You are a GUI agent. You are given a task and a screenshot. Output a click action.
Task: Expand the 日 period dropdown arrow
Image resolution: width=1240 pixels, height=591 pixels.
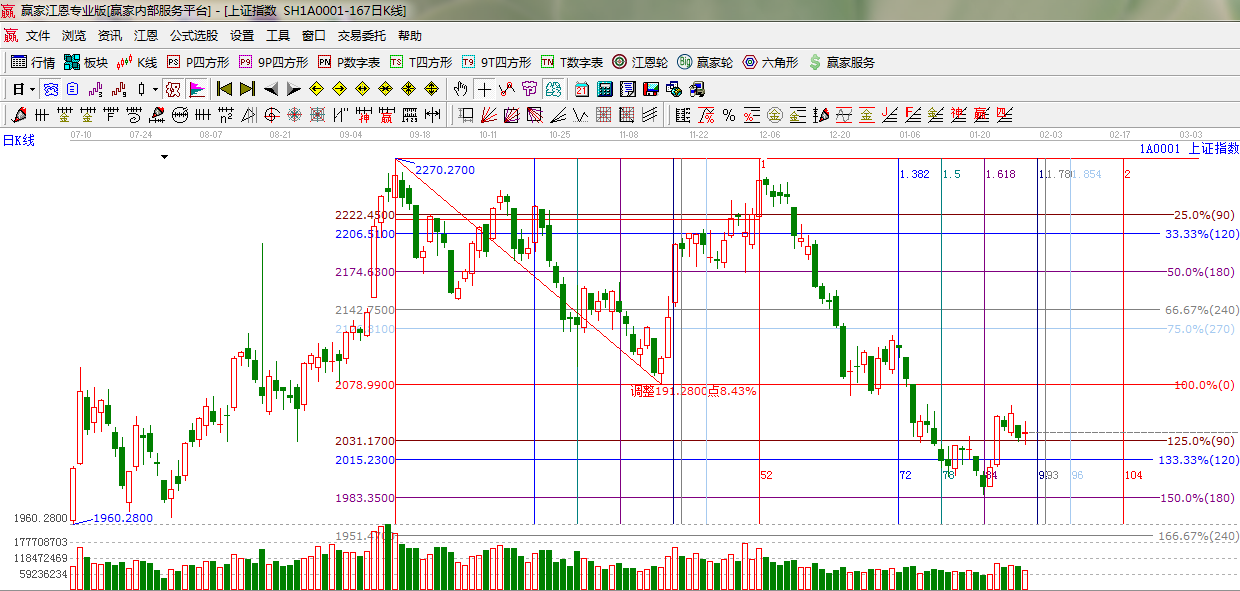(x=32, y=89)
